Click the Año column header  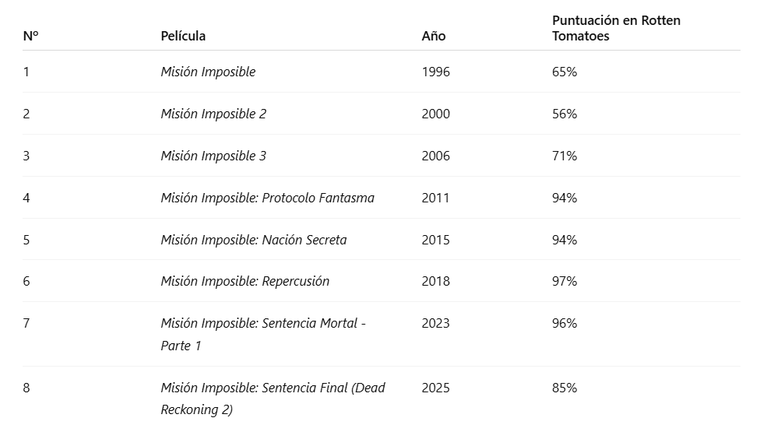pyautogui.click(x=433, y=36)
